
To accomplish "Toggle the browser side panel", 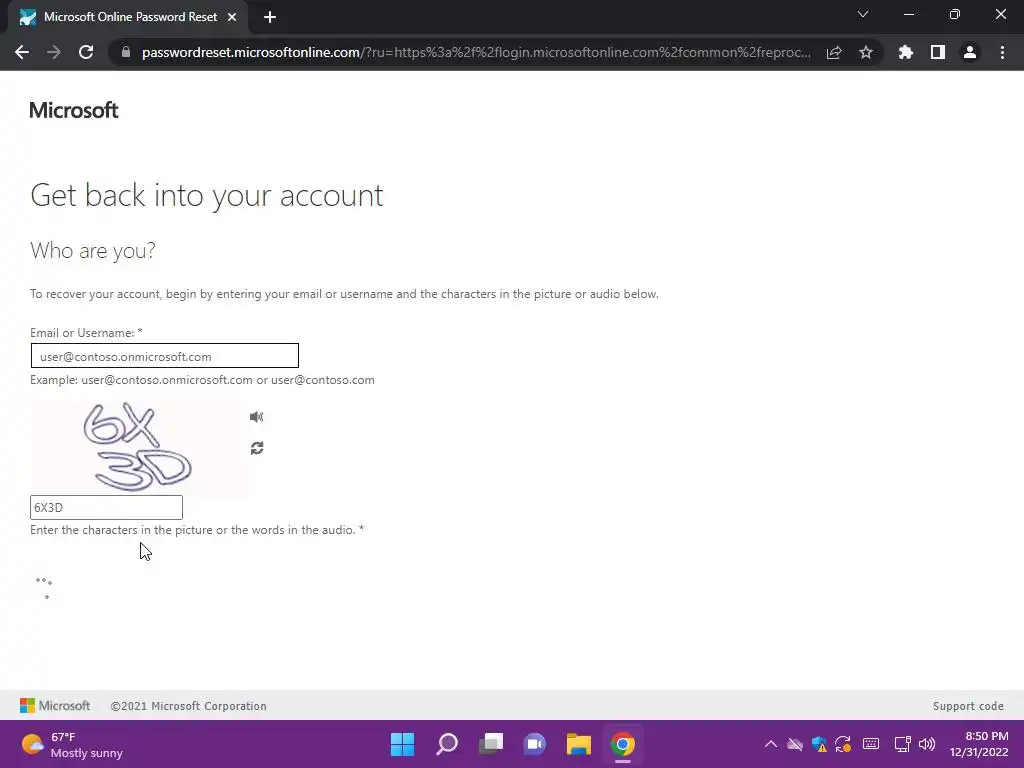I will 938,52.
